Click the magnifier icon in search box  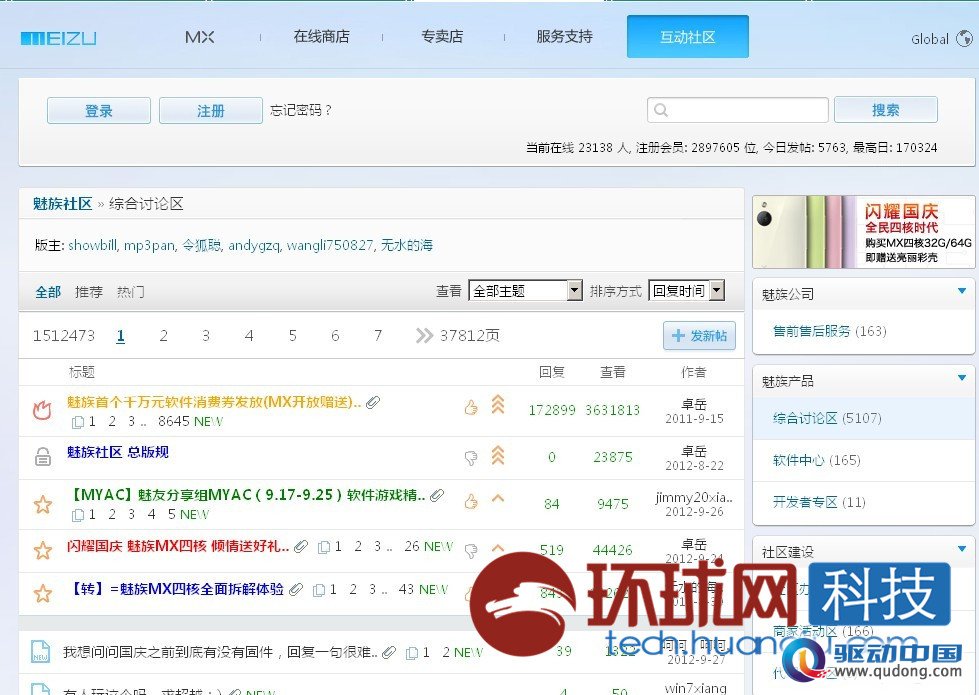tap(661, 111)
